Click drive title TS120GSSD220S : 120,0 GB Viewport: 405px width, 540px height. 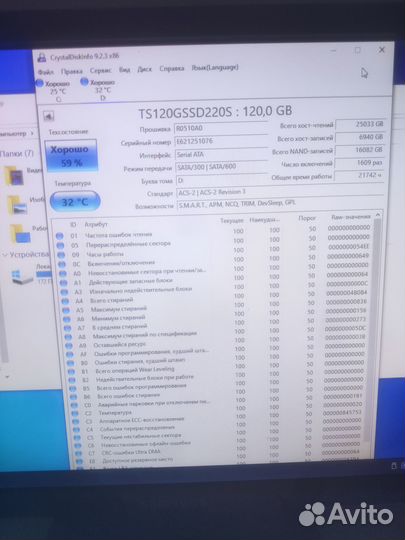[215, 112]
